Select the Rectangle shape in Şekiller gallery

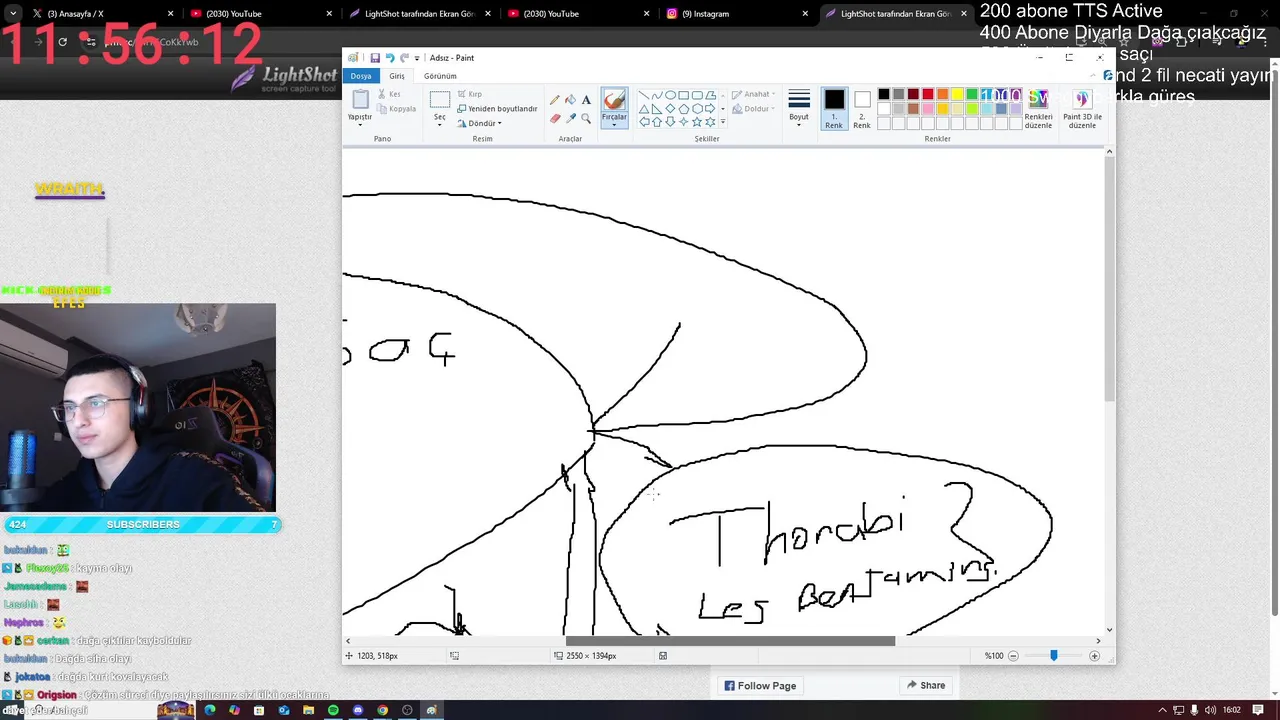click(683, 96)
